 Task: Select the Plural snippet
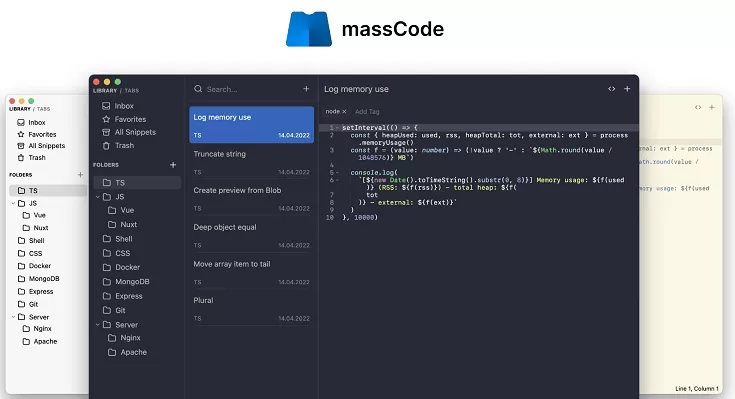[x=252, y=309]
